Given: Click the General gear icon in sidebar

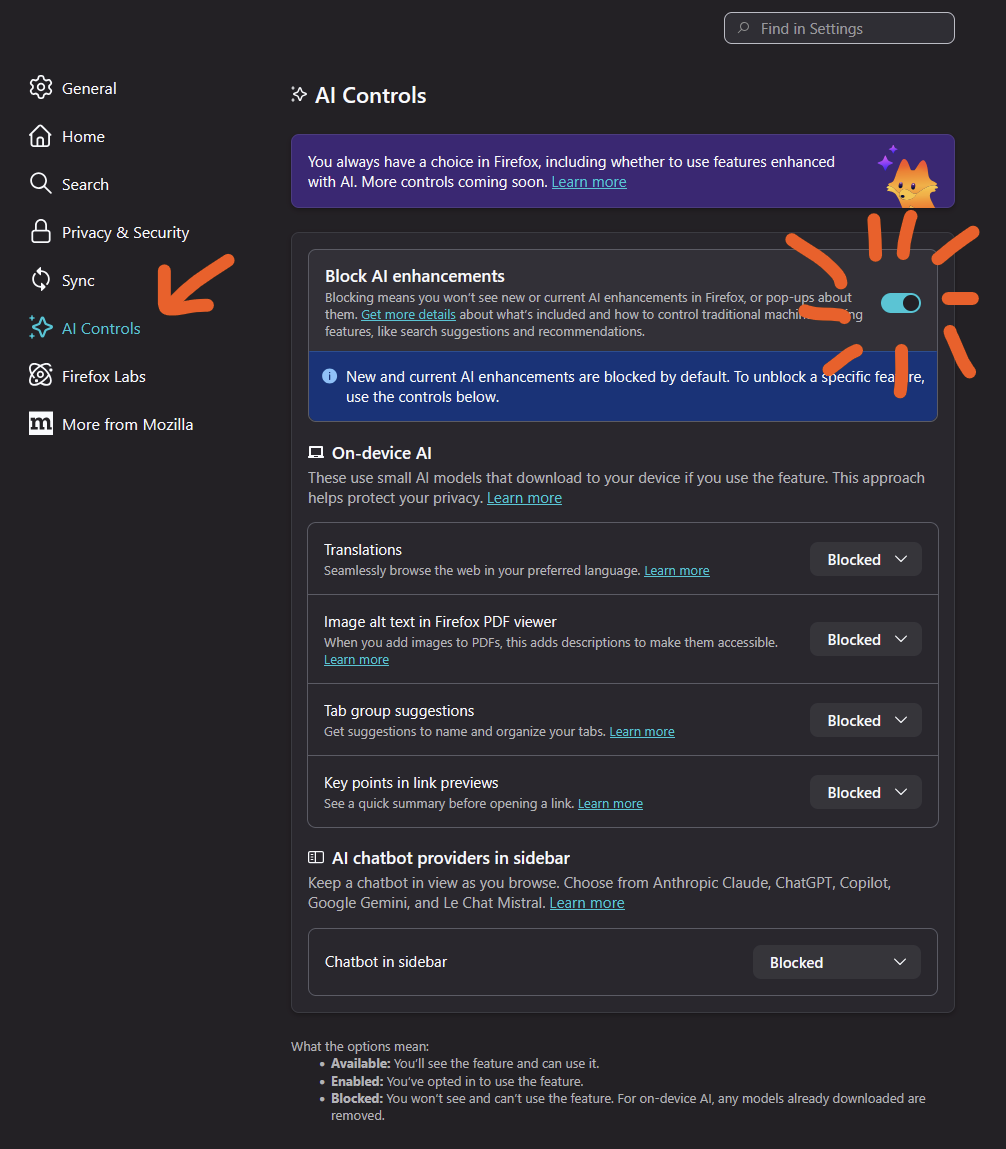Looking at the screenshot, I should [41, 88].
